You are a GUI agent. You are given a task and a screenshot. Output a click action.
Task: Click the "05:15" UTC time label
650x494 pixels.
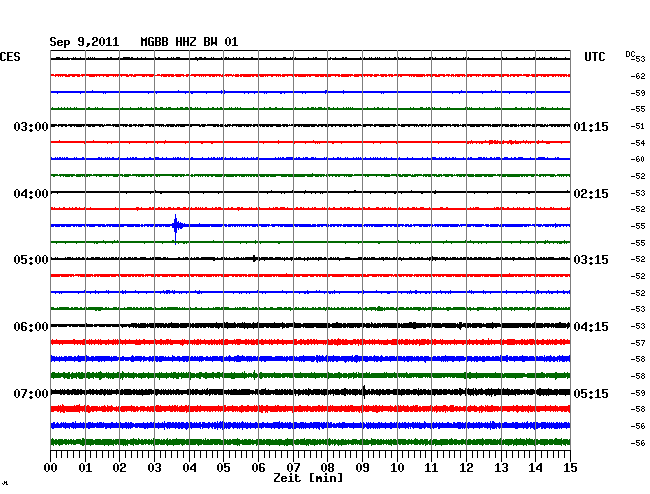tap(591, 393)
